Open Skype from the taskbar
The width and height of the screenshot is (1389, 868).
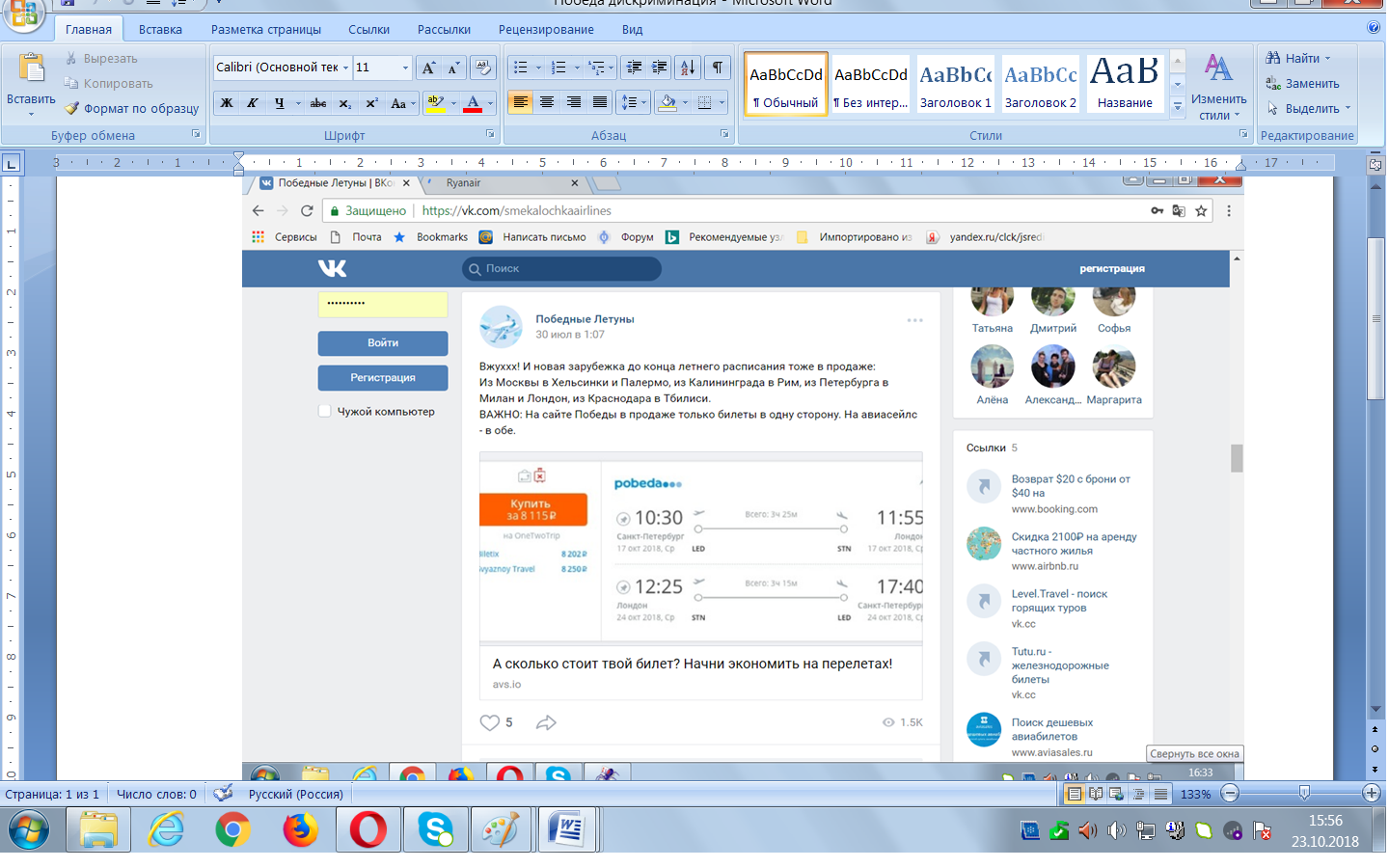[436, 829]
